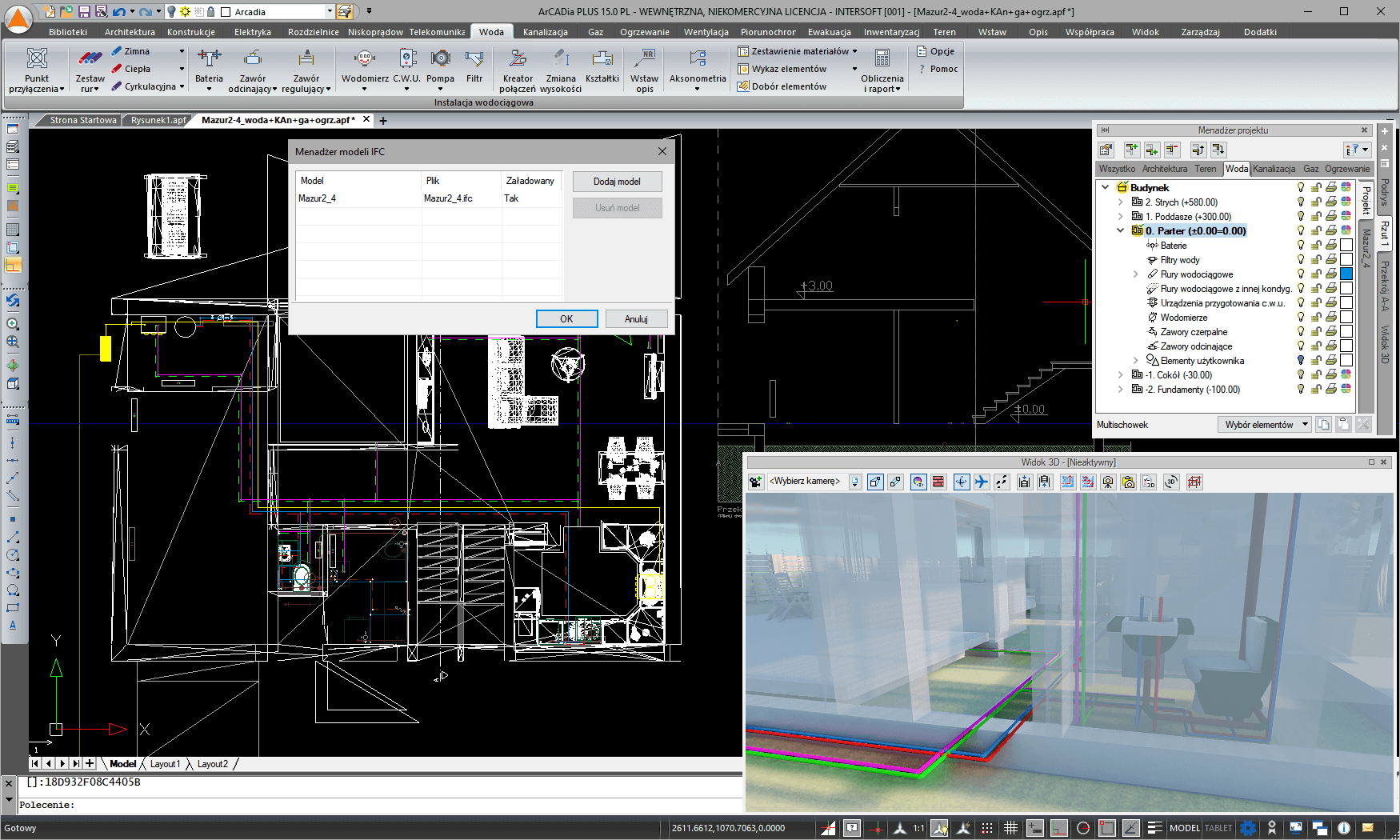
Task: Select Mazur2_4 row in IFC model table
Action: 429,198
